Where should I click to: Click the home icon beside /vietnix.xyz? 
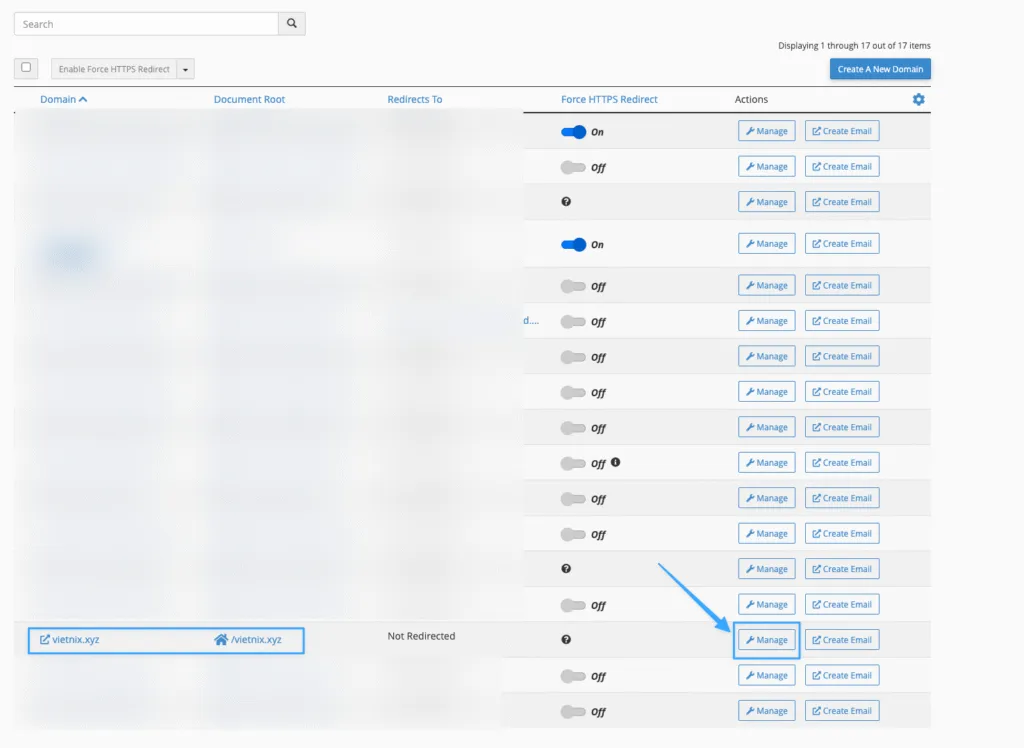[221, 640]
